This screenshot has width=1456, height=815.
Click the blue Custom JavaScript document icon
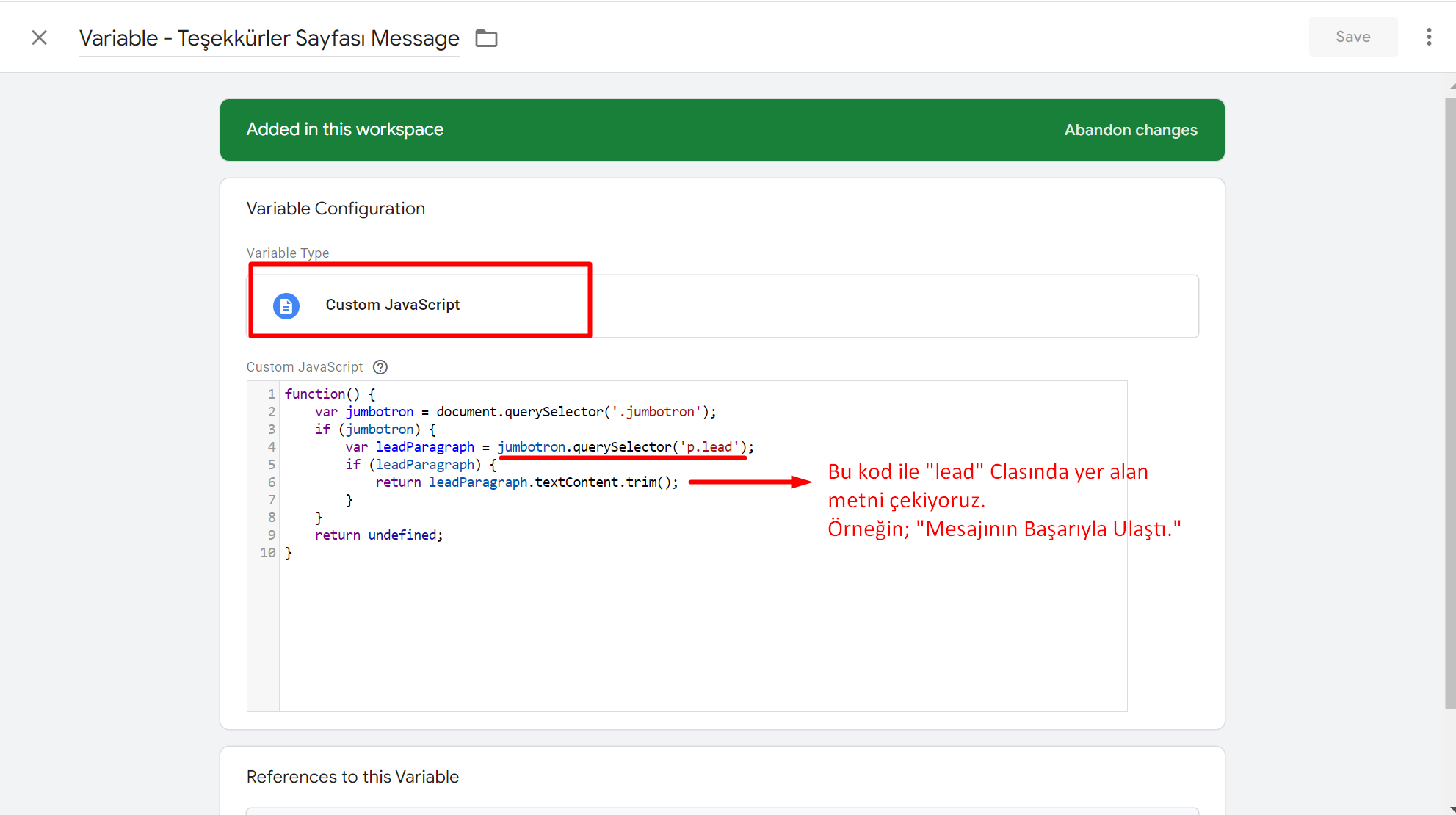tap(286, 305)
